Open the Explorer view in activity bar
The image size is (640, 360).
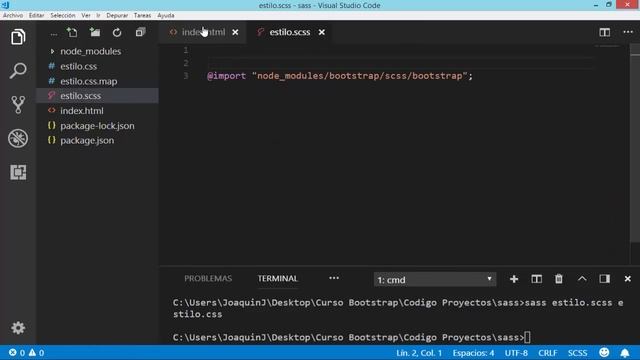point(18,37)
